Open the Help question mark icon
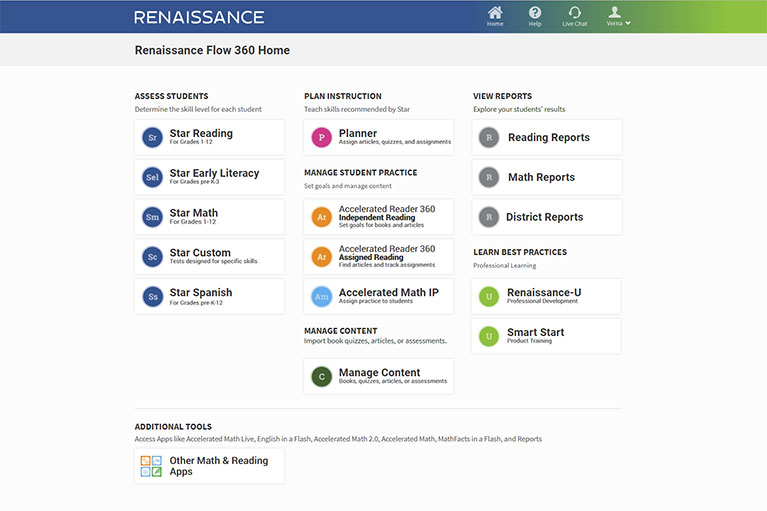 [x=535, y=12]
